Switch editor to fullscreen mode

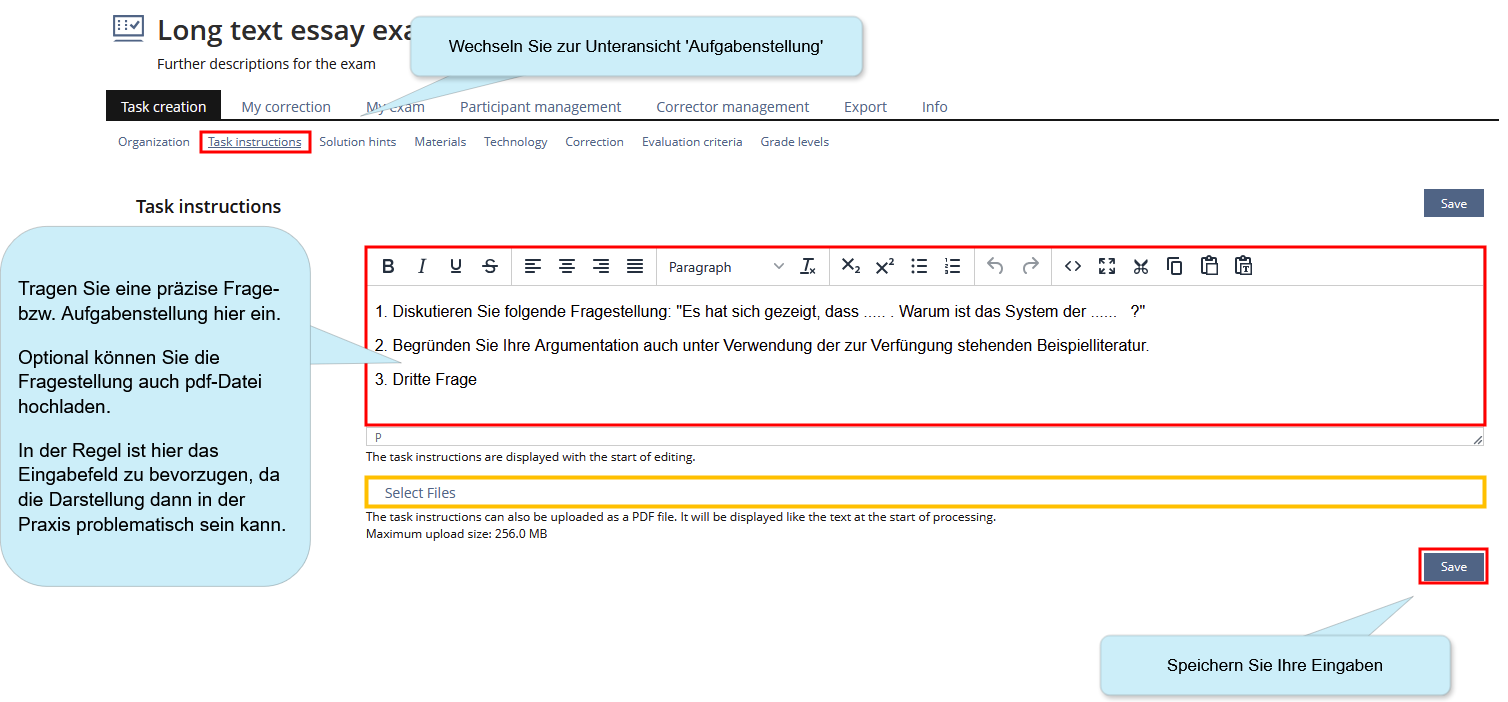1107,266
